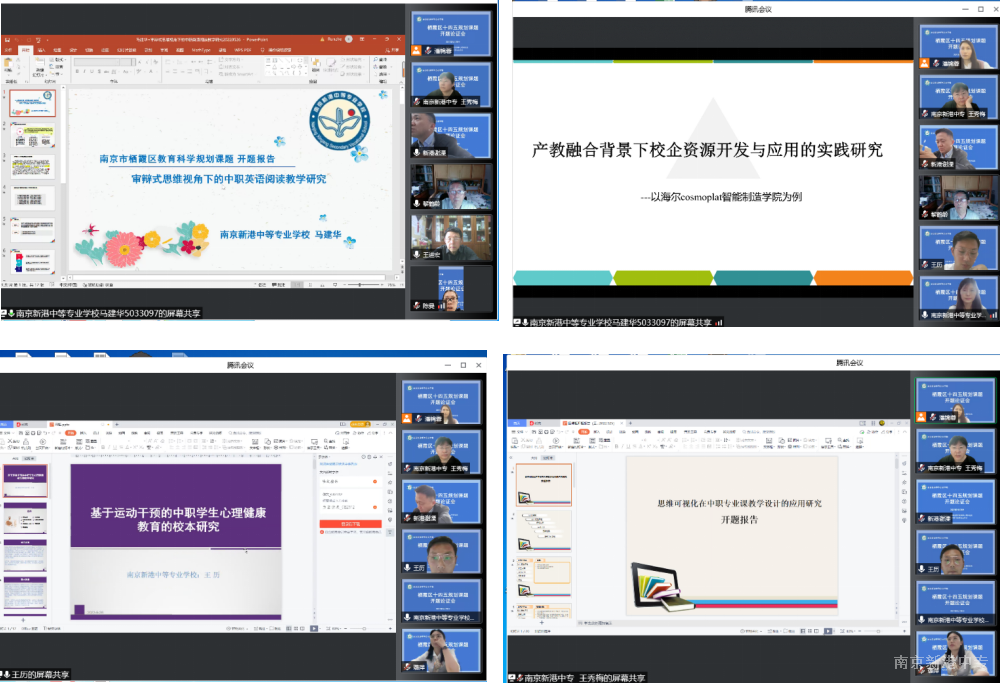Switch to the 开始 tab in PowerPoint ribbon
Screen dimensions: 1000x683
(26, 50)
